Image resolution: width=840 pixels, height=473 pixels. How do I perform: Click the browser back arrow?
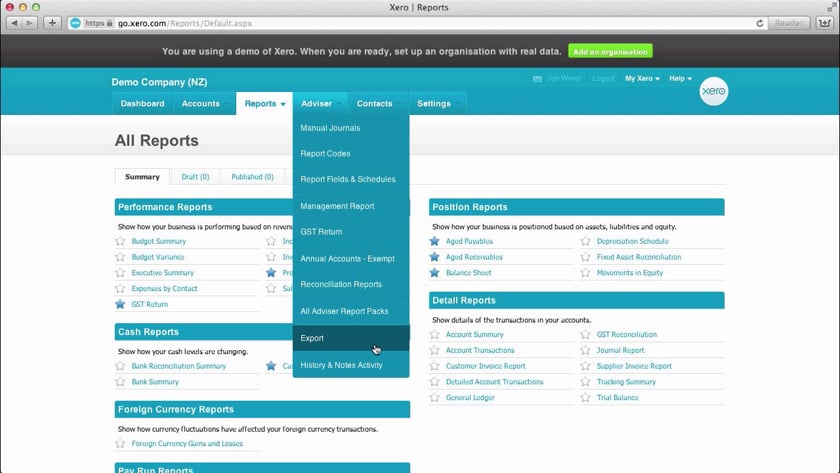point(14,23)
